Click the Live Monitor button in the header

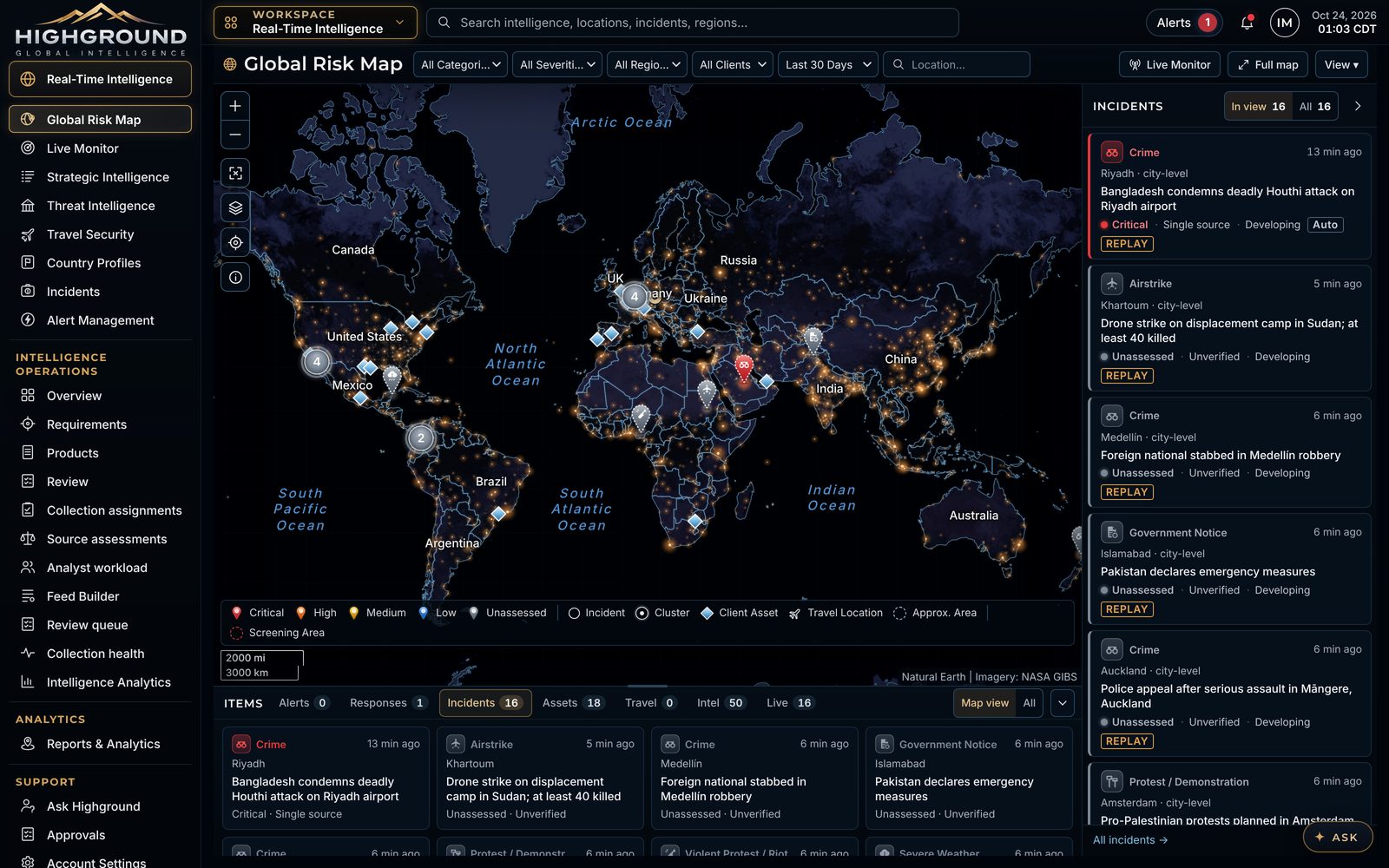point(1169,64)
